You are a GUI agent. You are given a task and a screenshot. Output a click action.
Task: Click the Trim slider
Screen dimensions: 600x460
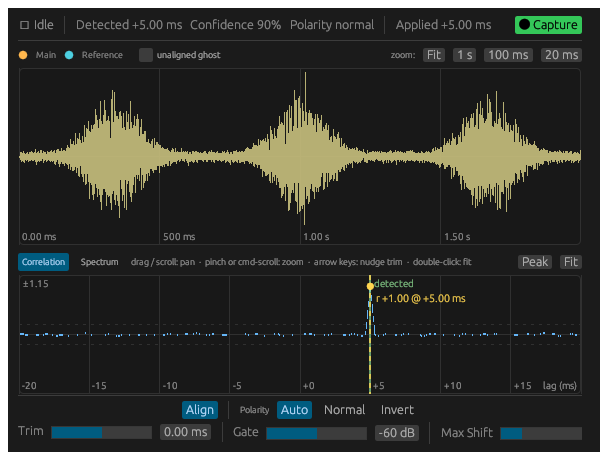[x=101, y=432]
